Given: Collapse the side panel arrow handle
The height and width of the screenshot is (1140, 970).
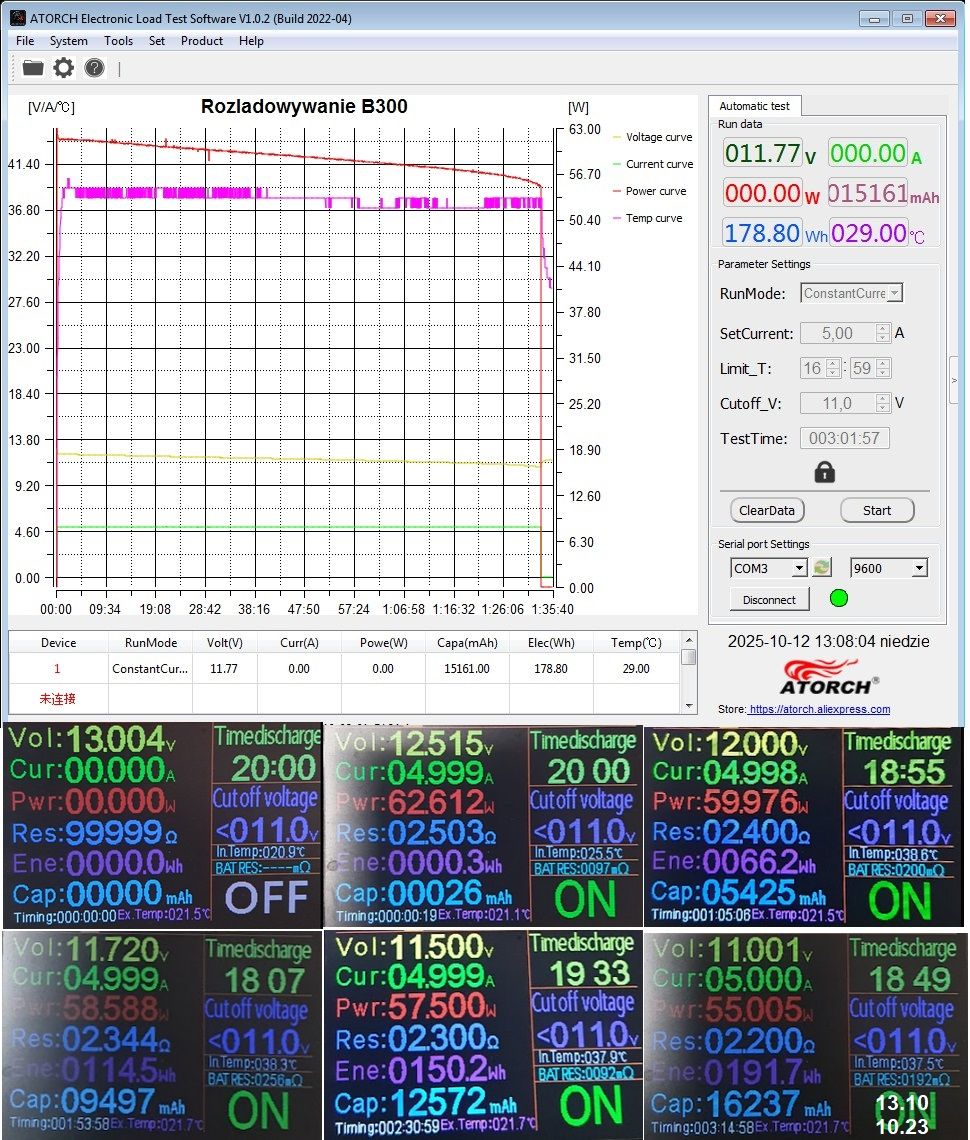Looking at the screenshot, I should 954,380.
